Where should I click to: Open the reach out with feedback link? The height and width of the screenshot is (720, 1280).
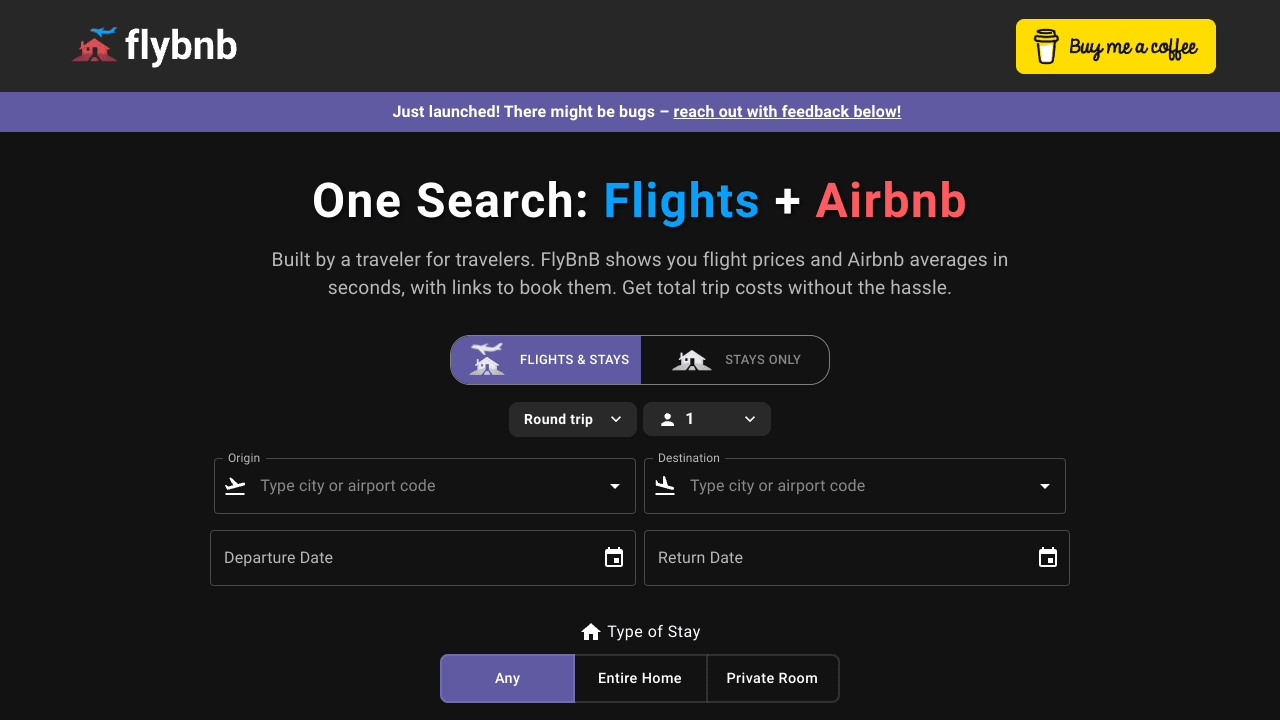pos(787,111)
